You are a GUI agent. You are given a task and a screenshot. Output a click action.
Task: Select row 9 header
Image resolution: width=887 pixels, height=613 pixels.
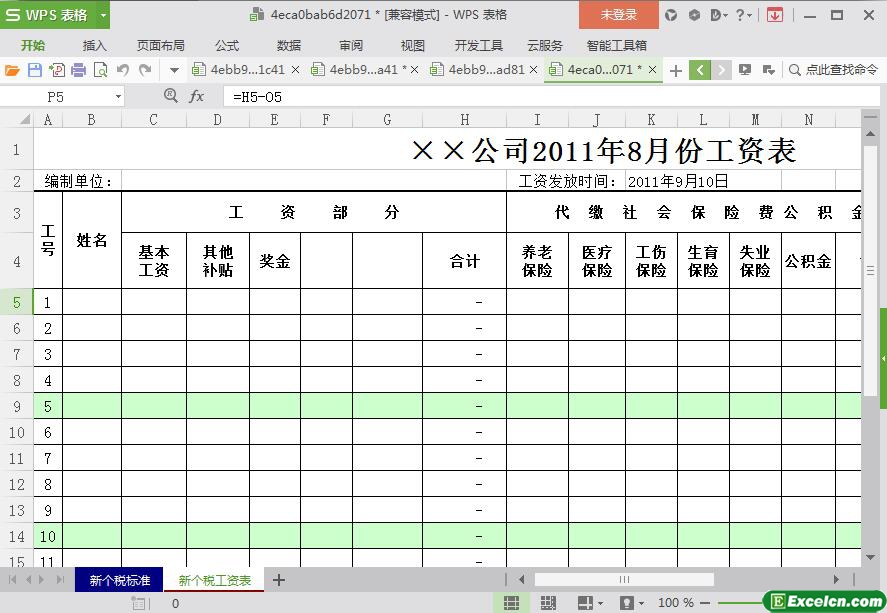tap(16, 406)
